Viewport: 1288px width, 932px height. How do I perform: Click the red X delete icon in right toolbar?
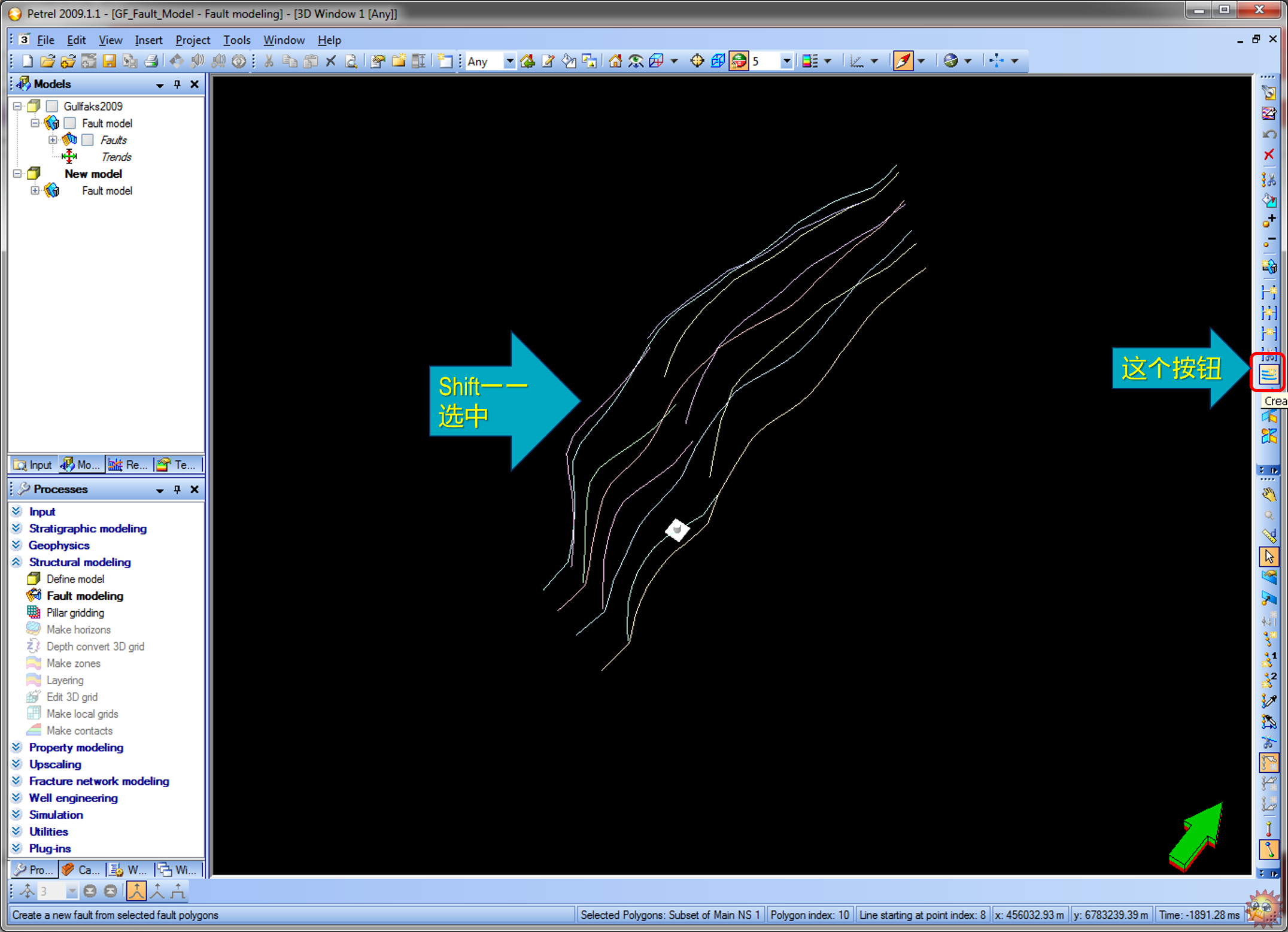pyautogui.click(x=1268, y=155)
